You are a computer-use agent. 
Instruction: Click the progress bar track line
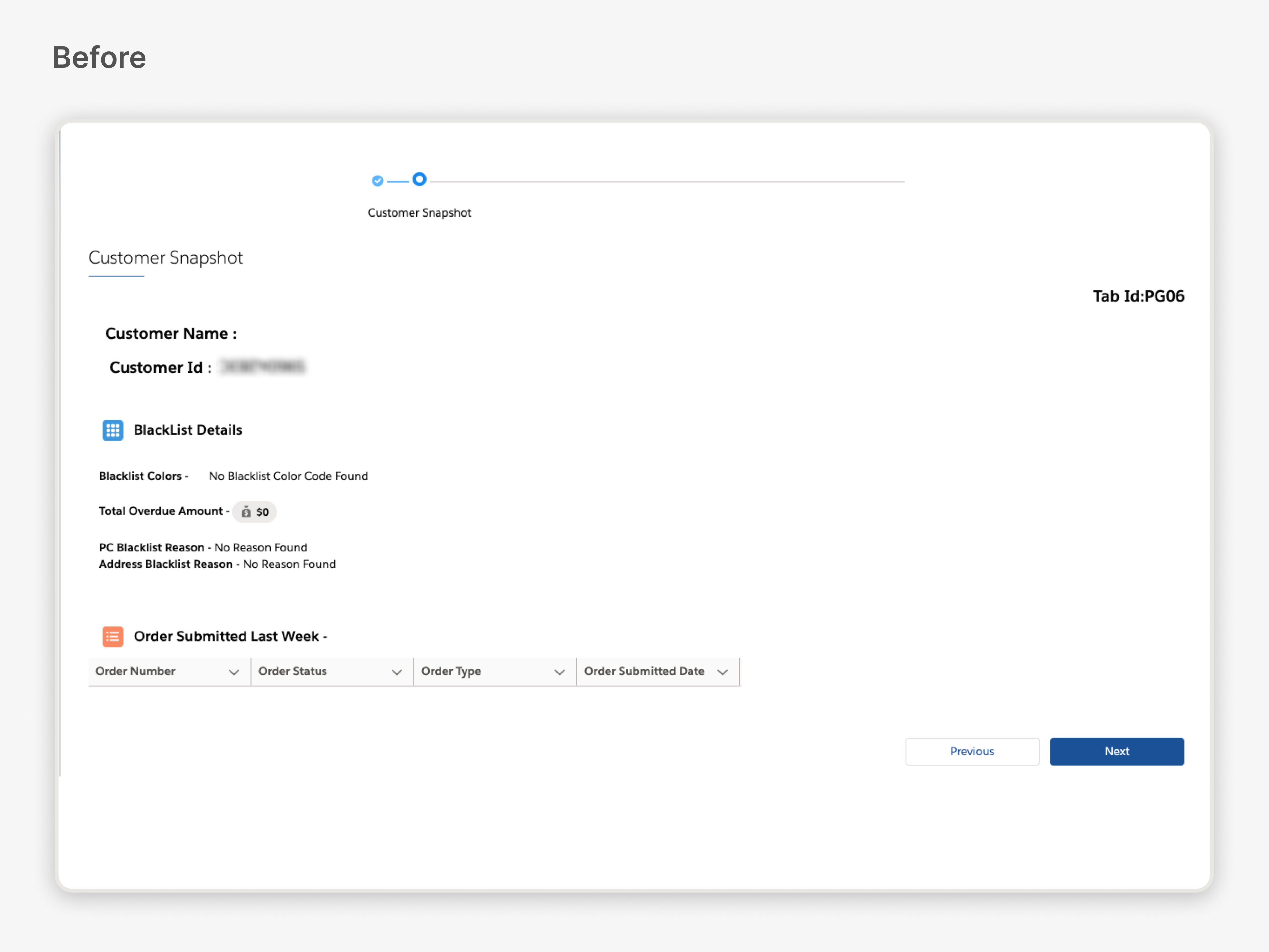click(665, 182)
